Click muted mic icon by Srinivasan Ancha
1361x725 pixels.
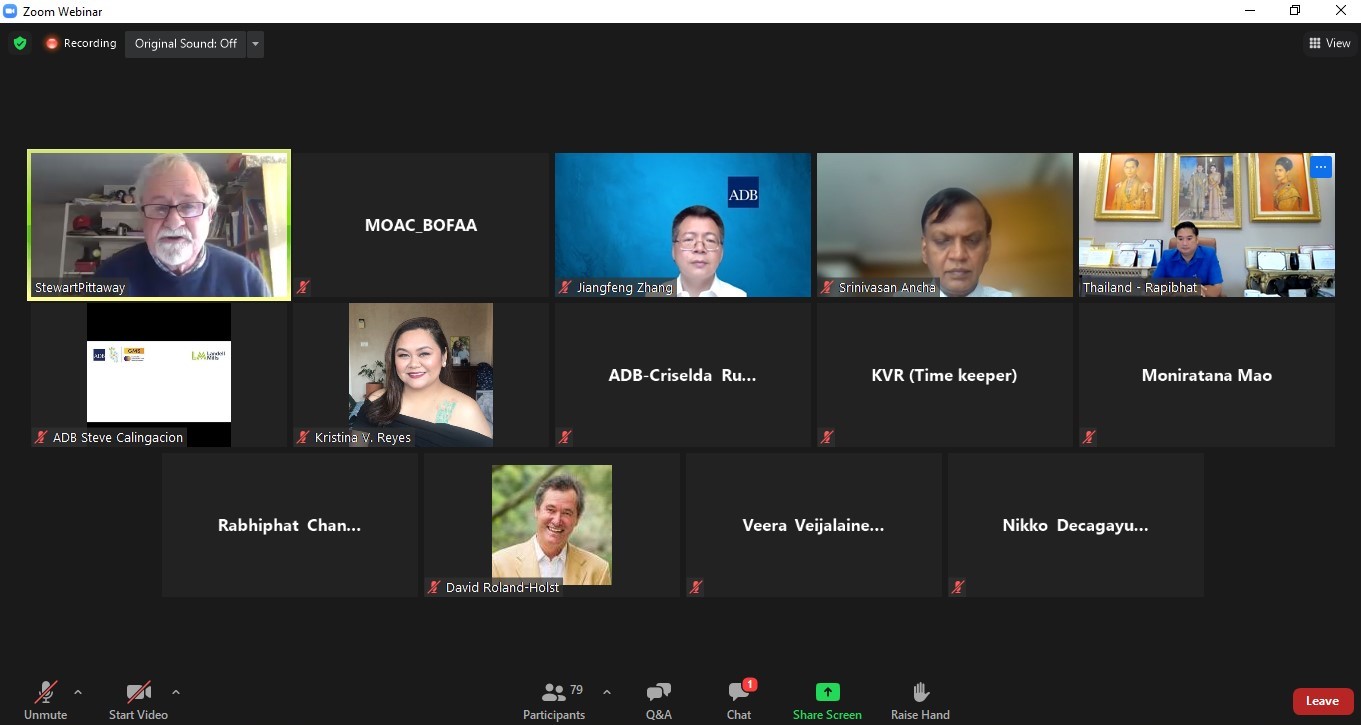pos(827,287)
